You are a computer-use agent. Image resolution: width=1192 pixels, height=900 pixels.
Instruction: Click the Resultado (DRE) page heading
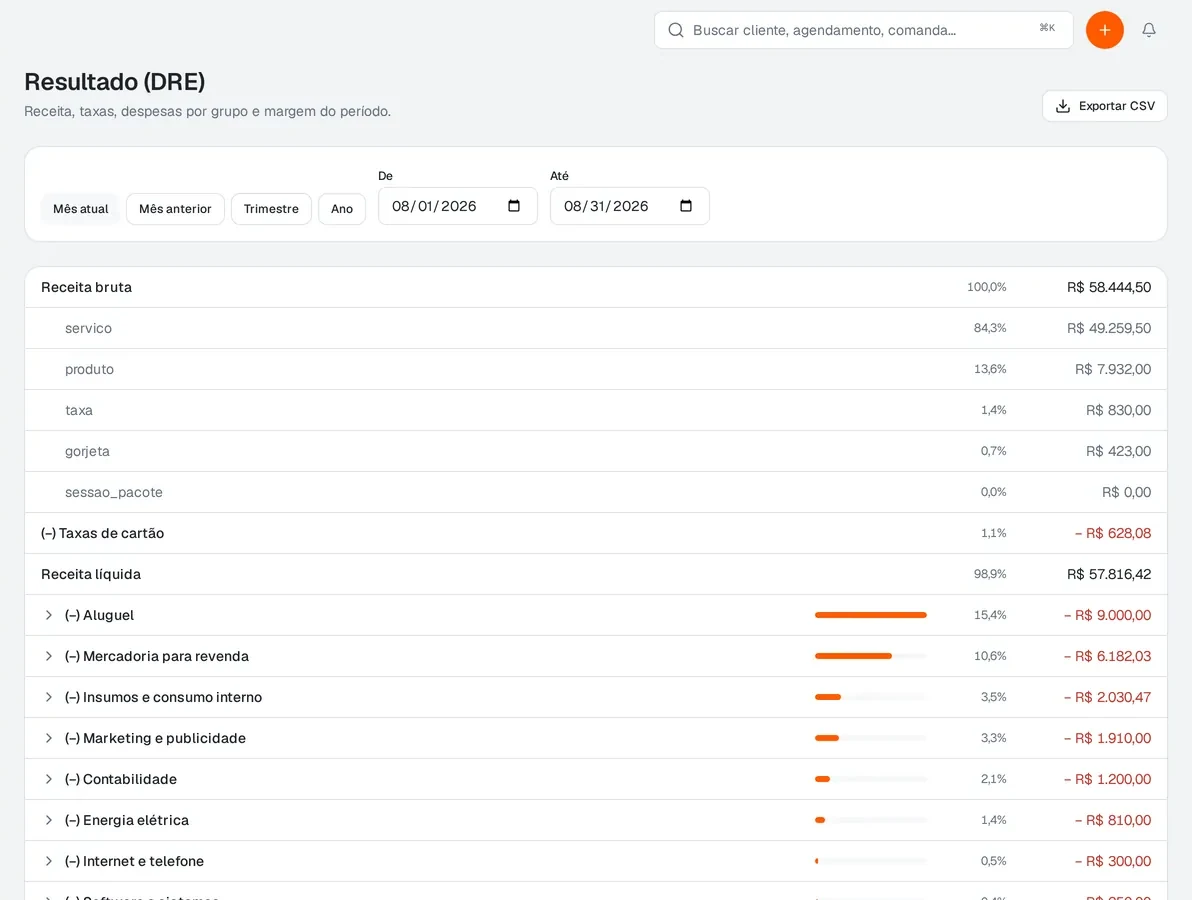click(x=115, y=81)
